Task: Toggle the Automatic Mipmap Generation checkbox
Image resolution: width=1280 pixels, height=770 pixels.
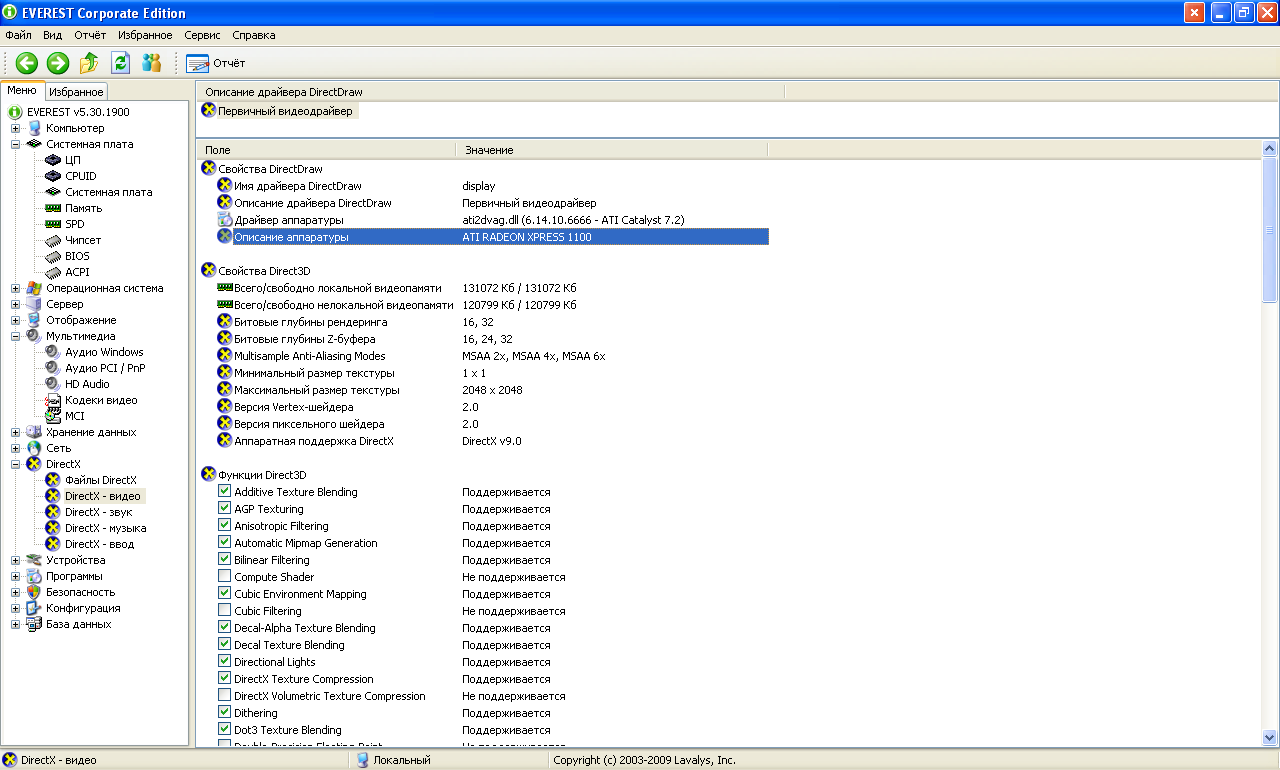Action: [224, 543]
